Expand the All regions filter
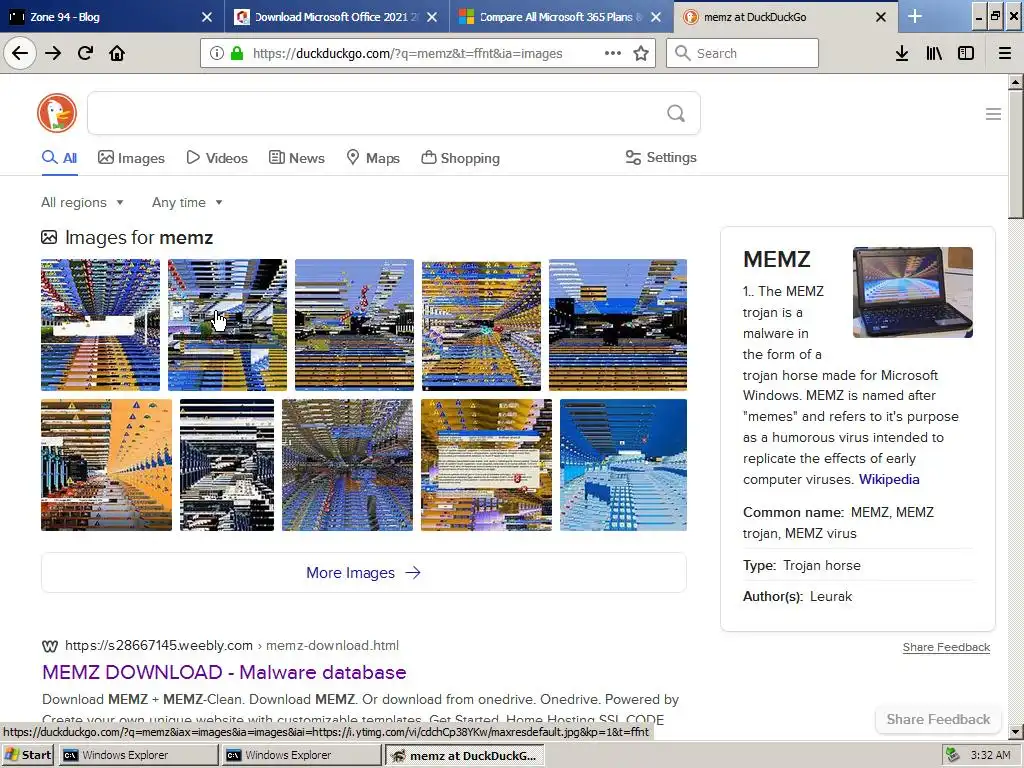The image size is (1024, 768). click(82, 202)
